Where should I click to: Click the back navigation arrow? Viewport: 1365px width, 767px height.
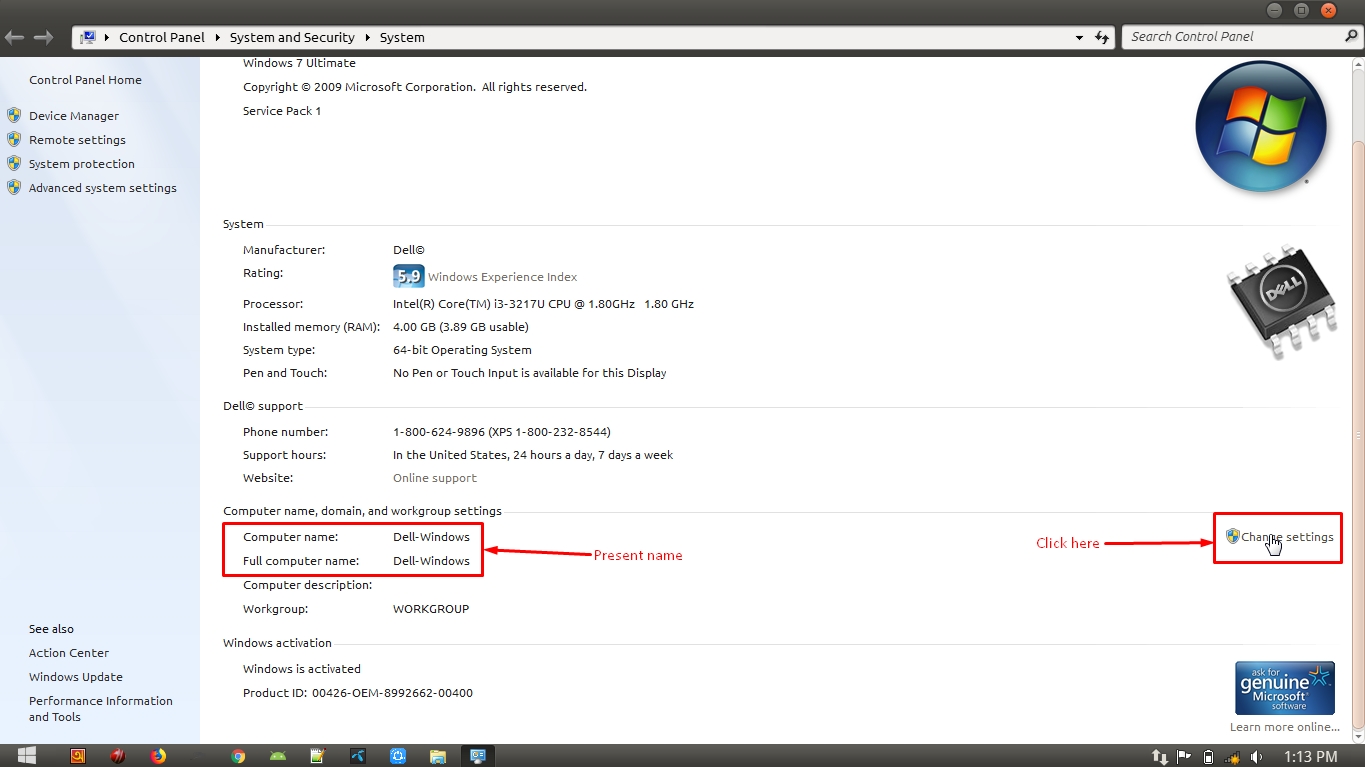click(15, 37)
